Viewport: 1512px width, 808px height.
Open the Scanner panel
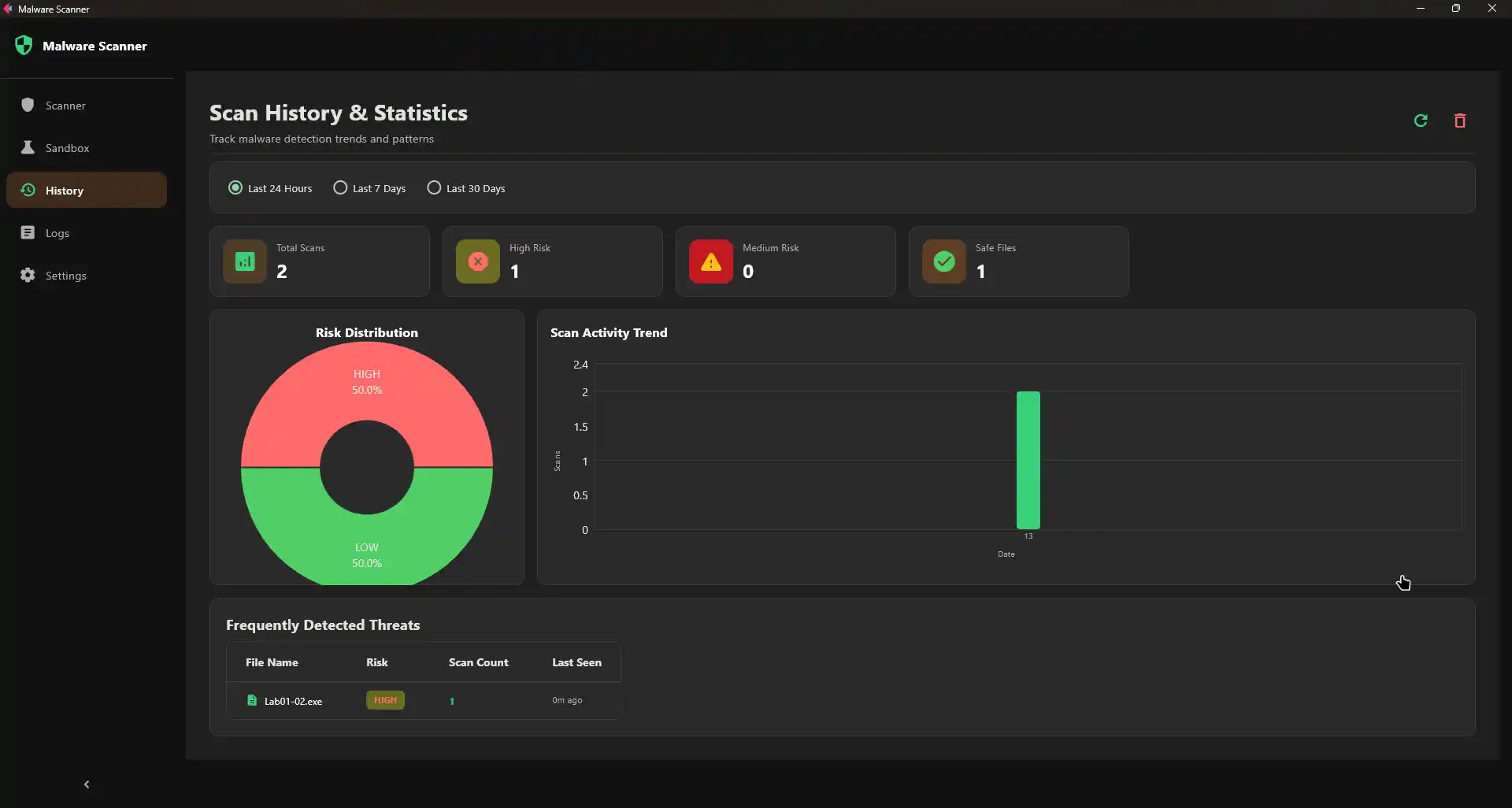pos(67,105)
